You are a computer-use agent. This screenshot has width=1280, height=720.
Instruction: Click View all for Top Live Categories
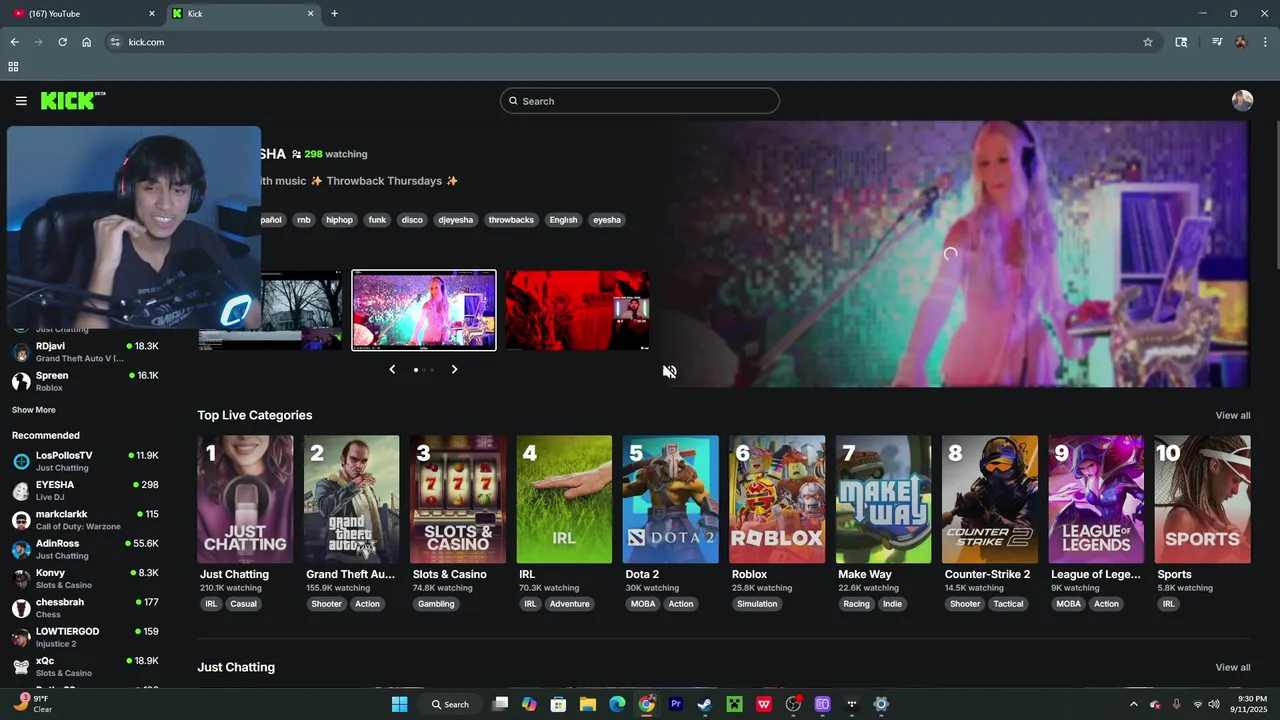1232,416
